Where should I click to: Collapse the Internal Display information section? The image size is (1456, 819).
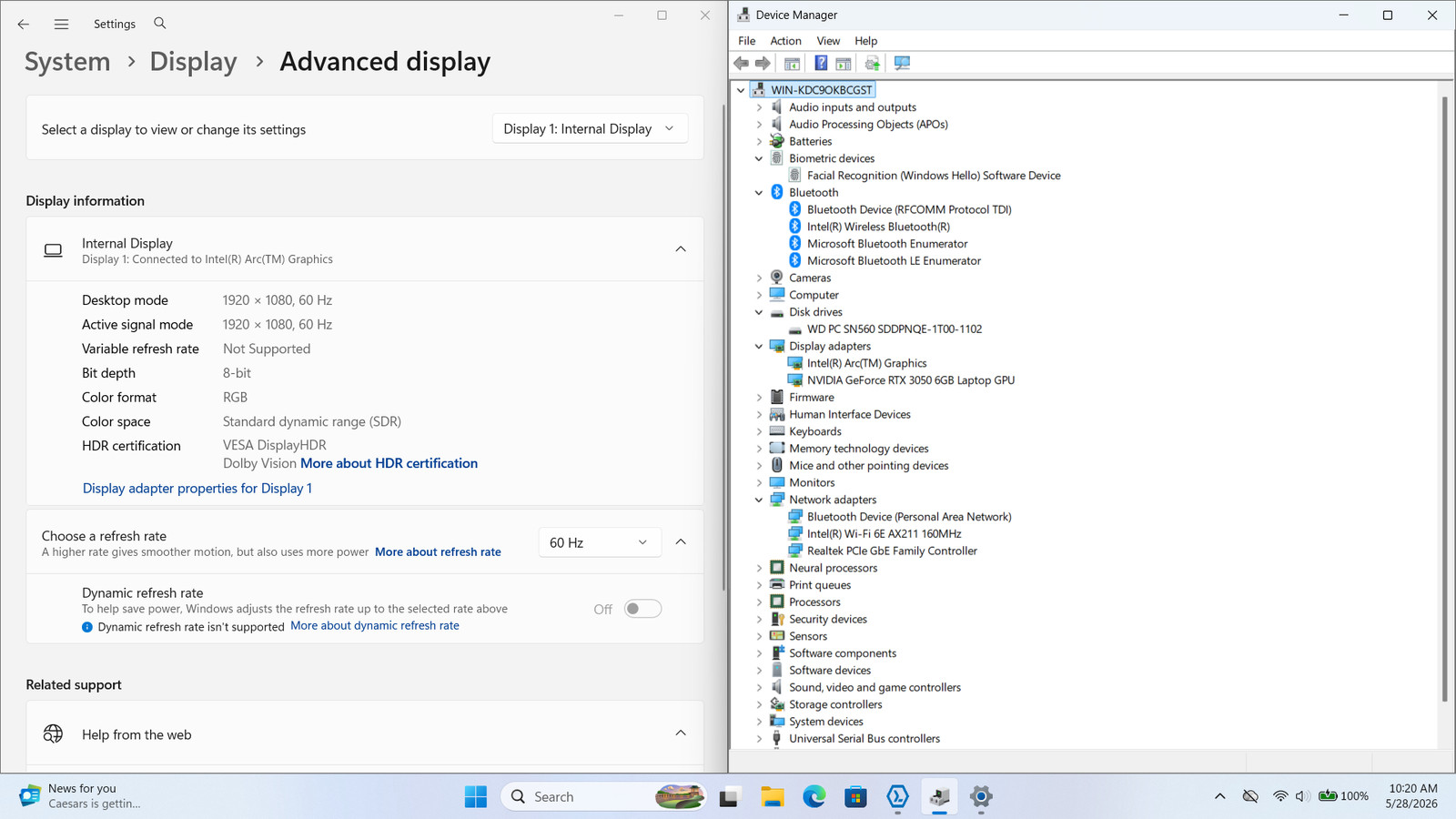pos(681,249)
